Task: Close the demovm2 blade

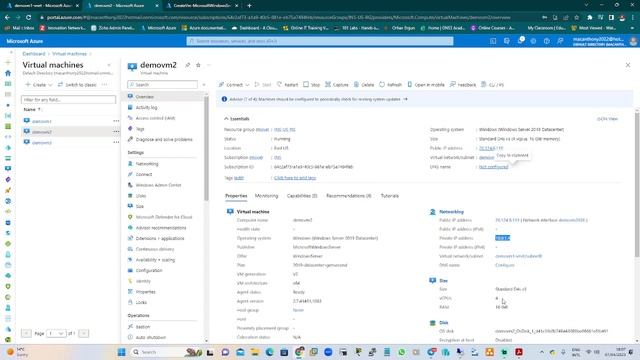Action: point(628,65)
